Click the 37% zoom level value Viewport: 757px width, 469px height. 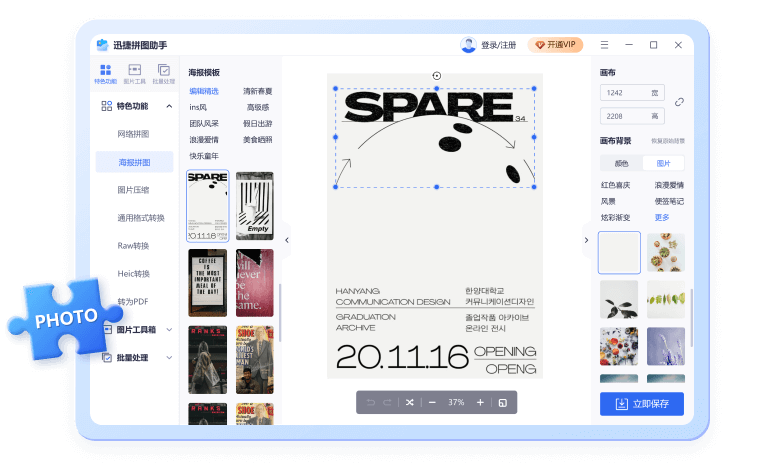tap(456, 402)
